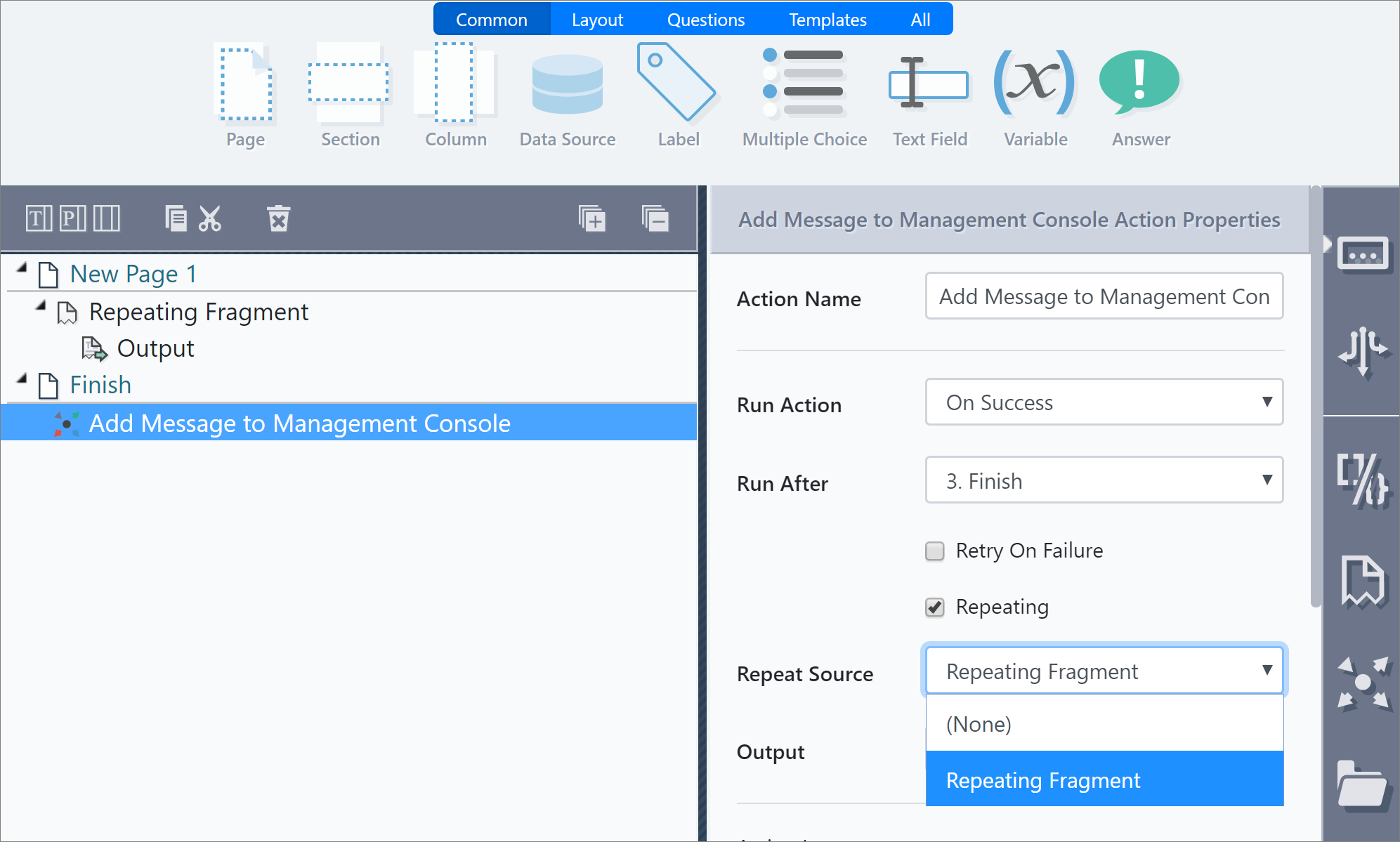Uncheck the Repeating checkbox
Viewport: 1400px width, 842px height.
(x=935, y=607)
